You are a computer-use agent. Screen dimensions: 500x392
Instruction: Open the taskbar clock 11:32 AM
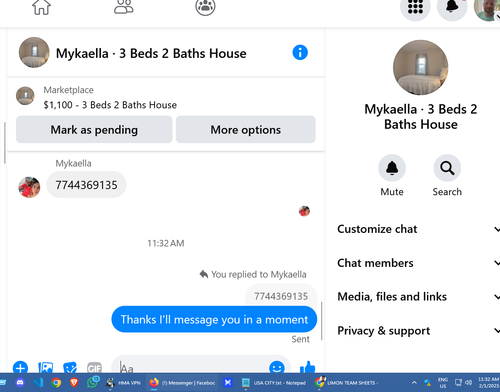click(488, 383)
